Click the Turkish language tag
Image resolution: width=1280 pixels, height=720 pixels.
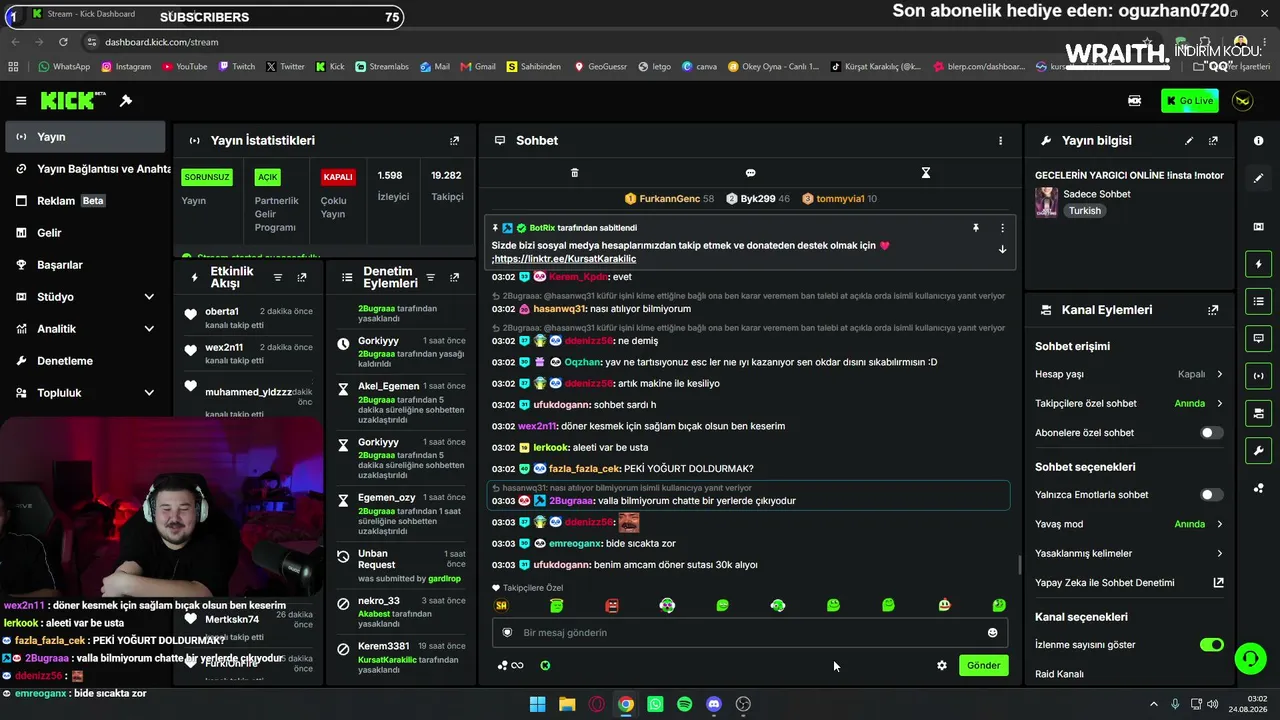point(1084,211)
